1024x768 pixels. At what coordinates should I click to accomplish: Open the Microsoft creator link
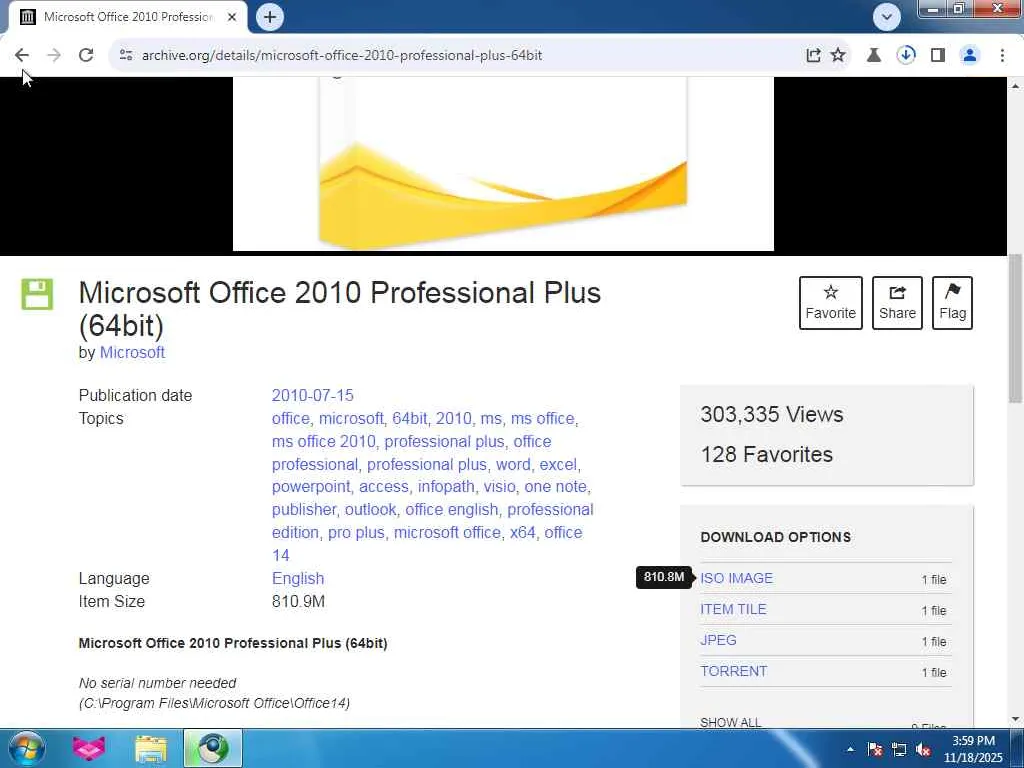(x=132, y=353)
